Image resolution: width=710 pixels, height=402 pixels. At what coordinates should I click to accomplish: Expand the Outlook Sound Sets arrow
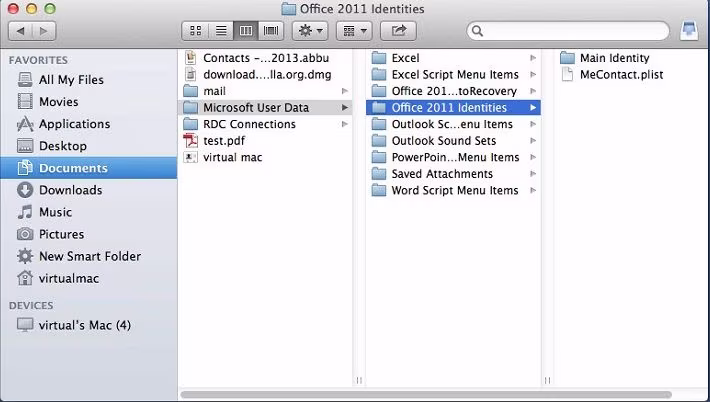pyautogui.click(x=533, y=141)
